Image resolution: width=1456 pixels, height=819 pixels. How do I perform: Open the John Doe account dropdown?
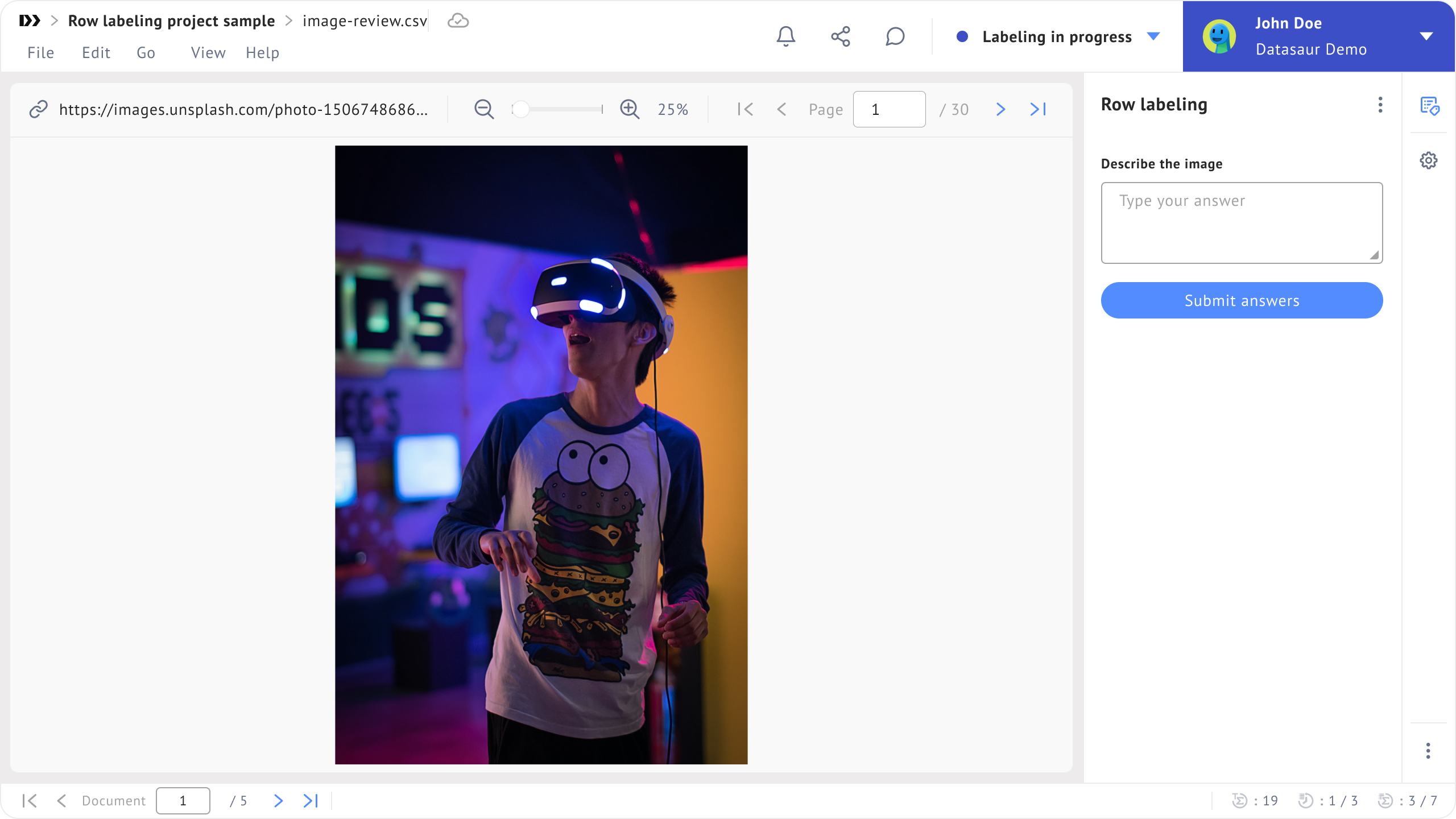coord(1426,36)
